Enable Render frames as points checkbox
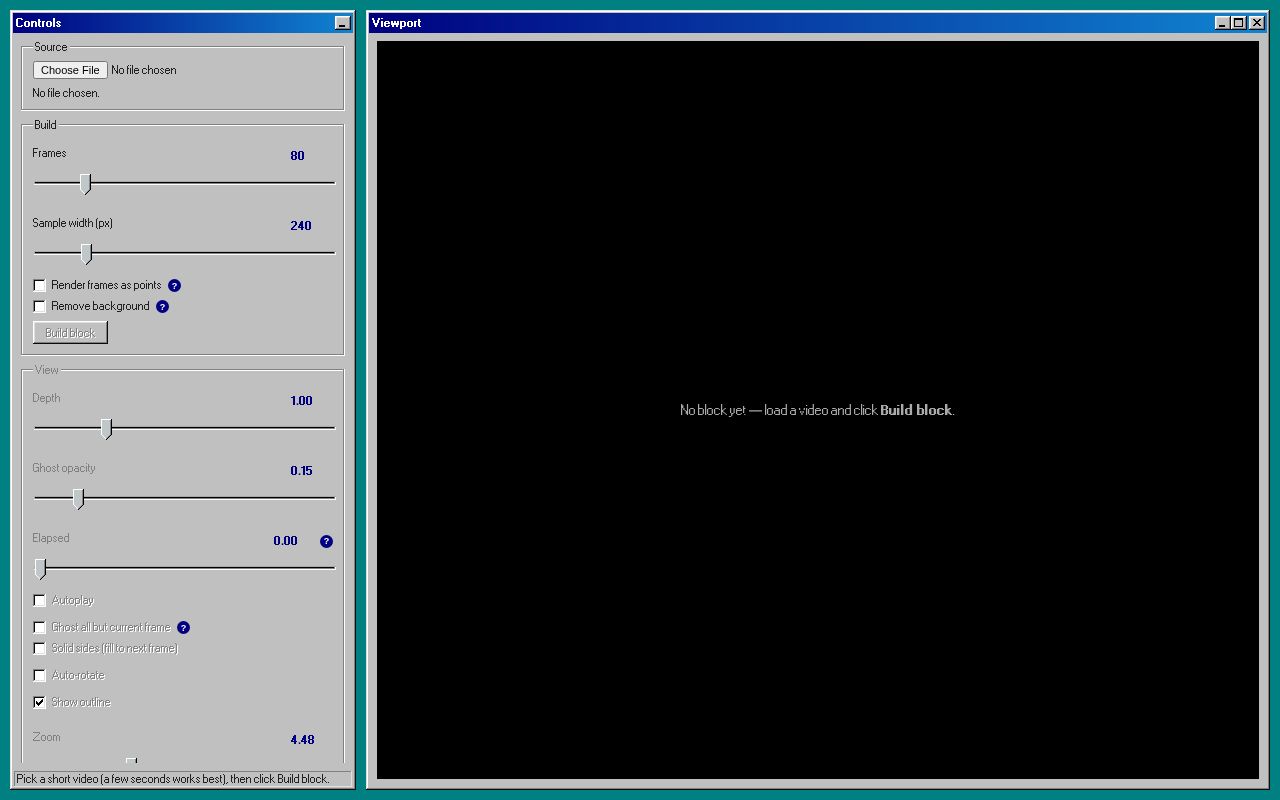 40,286
